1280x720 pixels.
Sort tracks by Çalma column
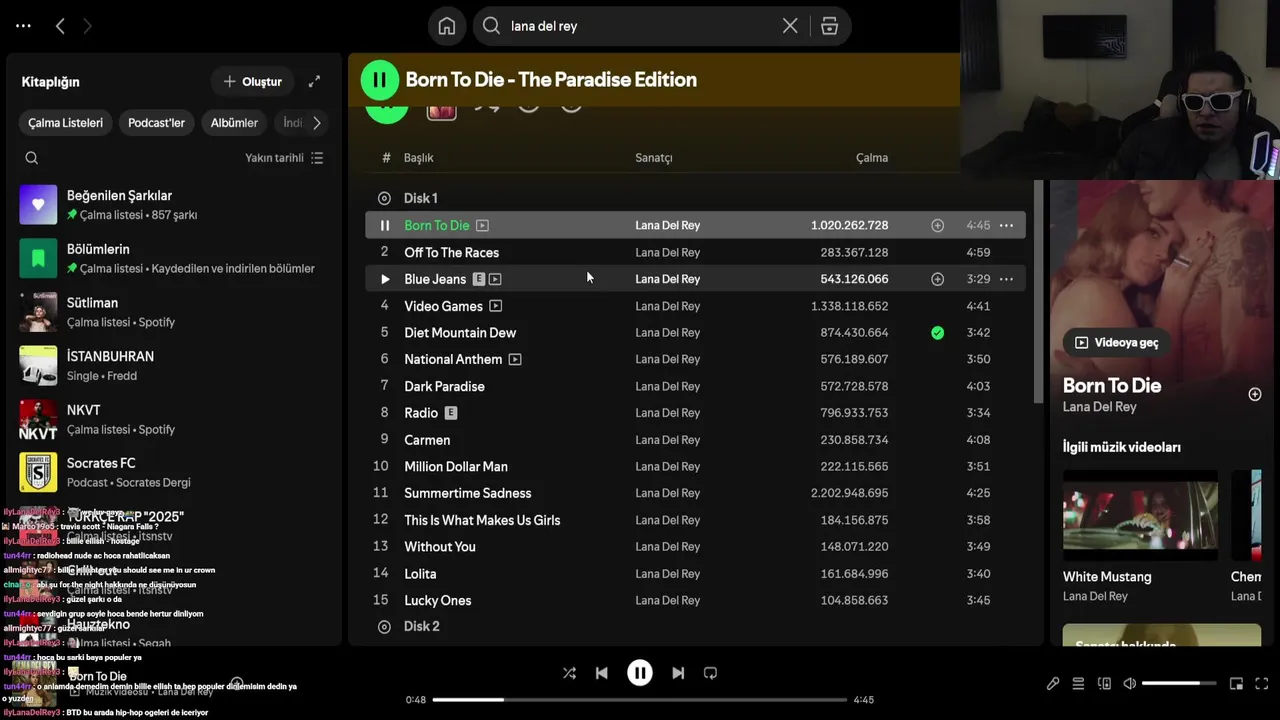[x=871, y=158]
